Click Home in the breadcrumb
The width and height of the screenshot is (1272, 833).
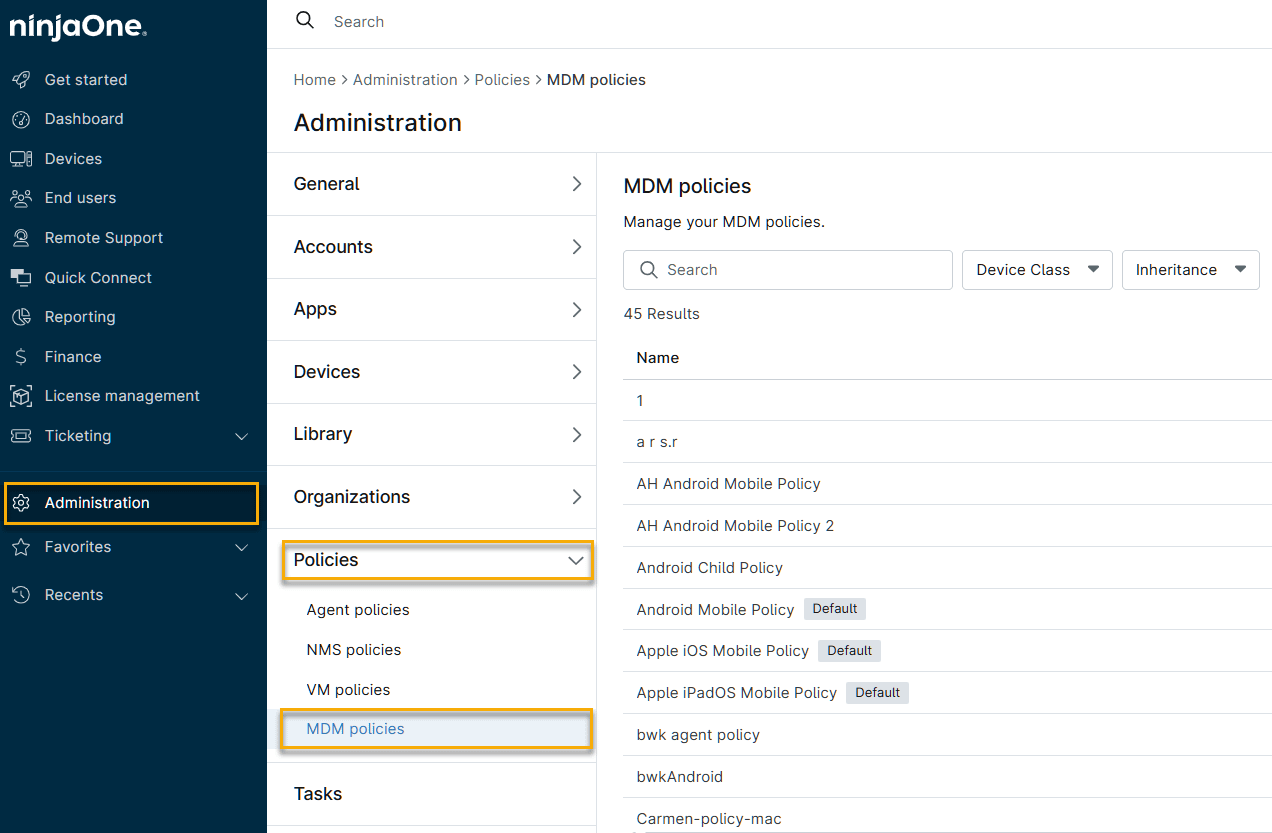pos(314,80)
